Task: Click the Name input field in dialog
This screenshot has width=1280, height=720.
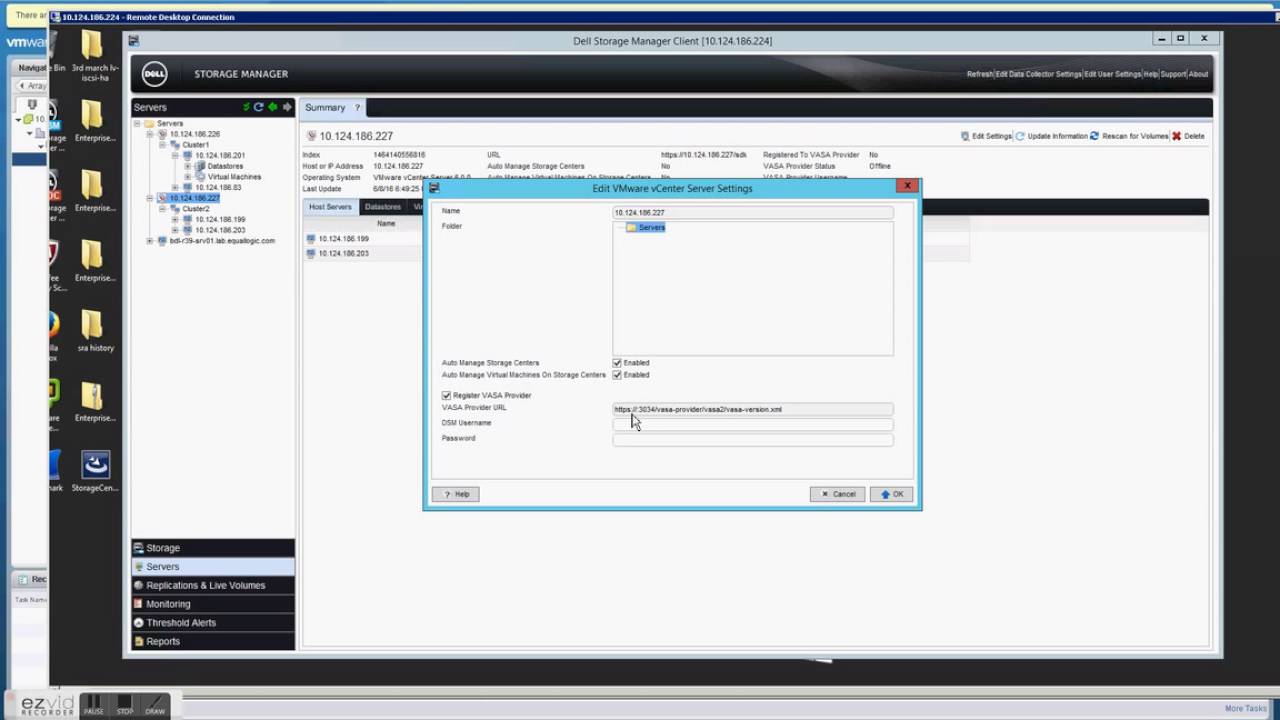Action: tap(752, 213)
